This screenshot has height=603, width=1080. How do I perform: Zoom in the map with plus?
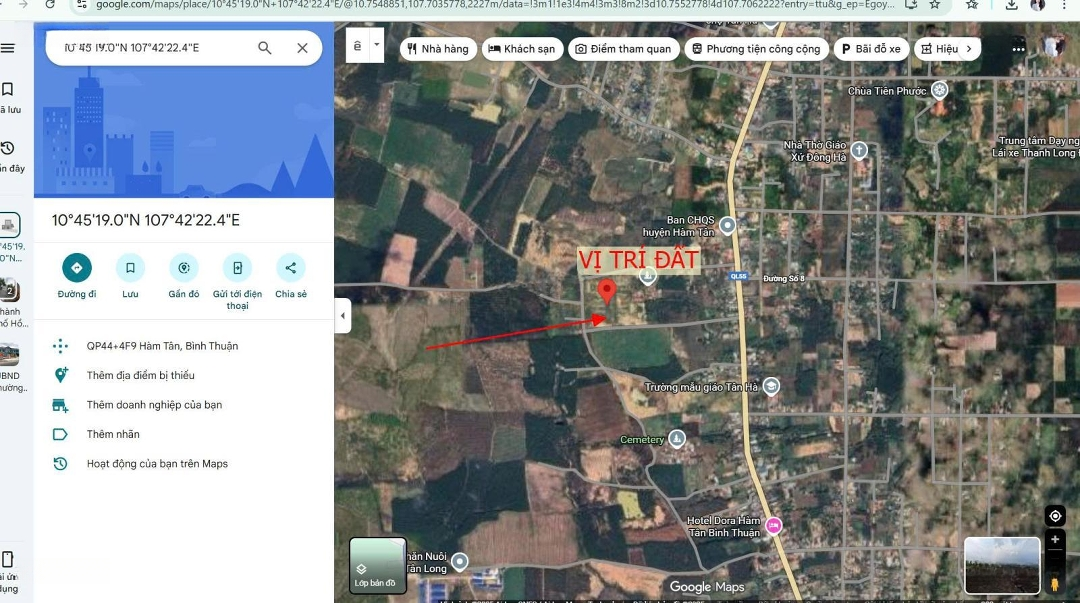[x=1055, y=540]
